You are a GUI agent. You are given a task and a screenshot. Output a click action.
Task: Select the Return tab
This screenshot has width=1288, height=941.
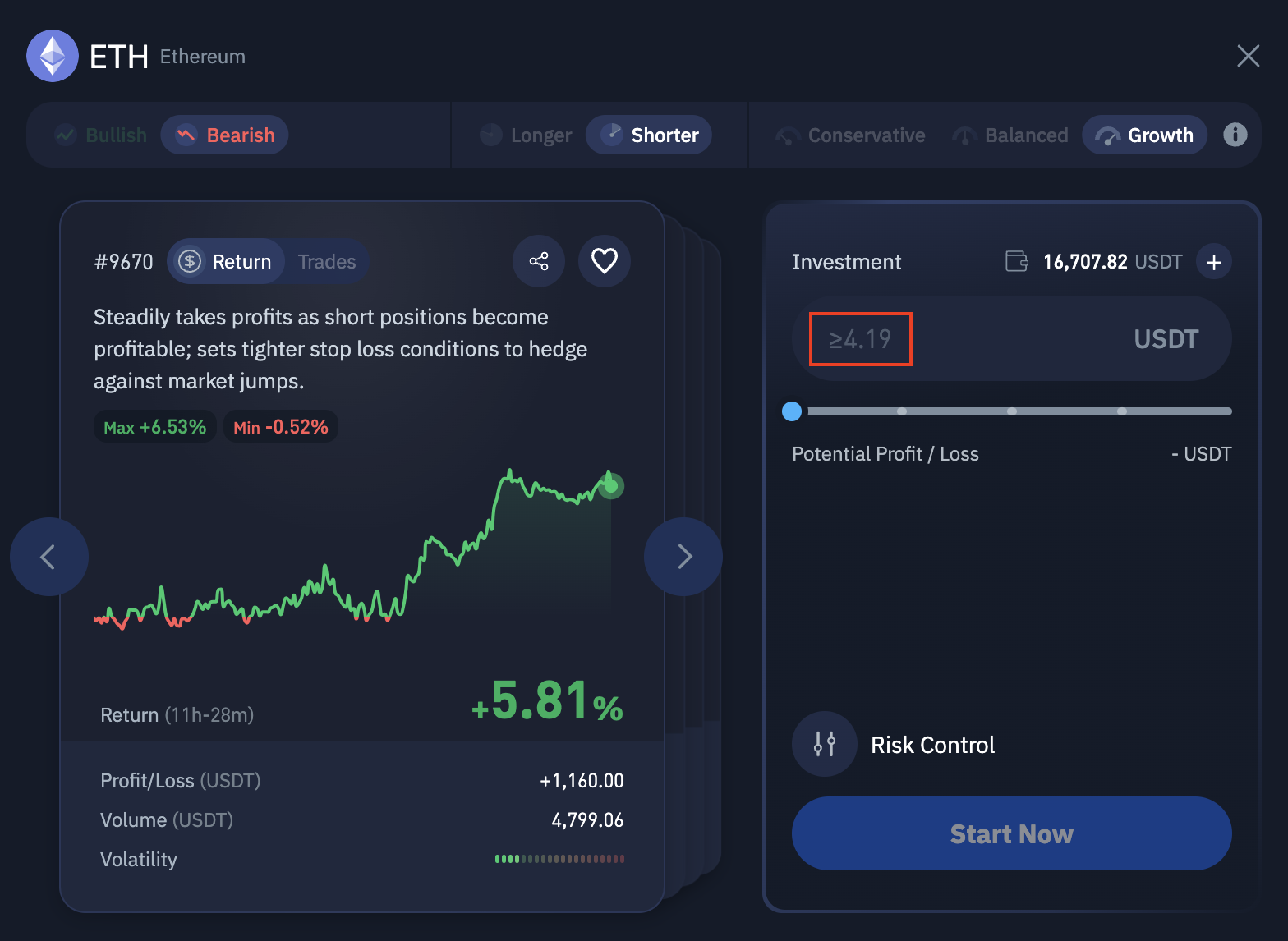click(x=227, y=261)
